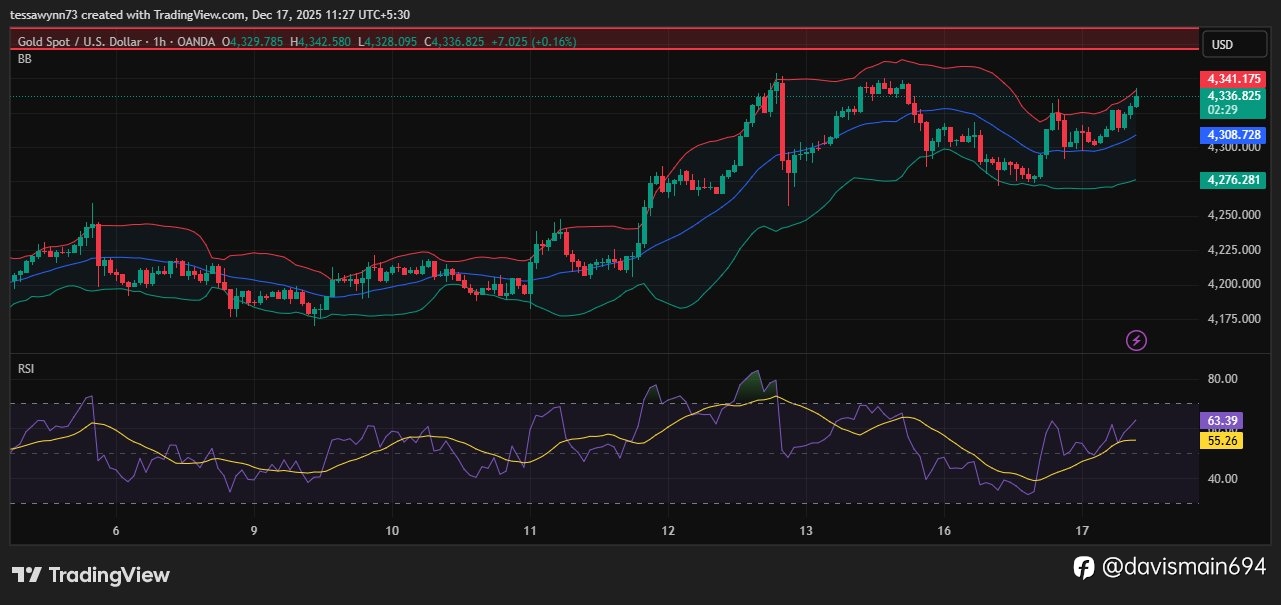Click date 13 on the time axis

[806, 530]
